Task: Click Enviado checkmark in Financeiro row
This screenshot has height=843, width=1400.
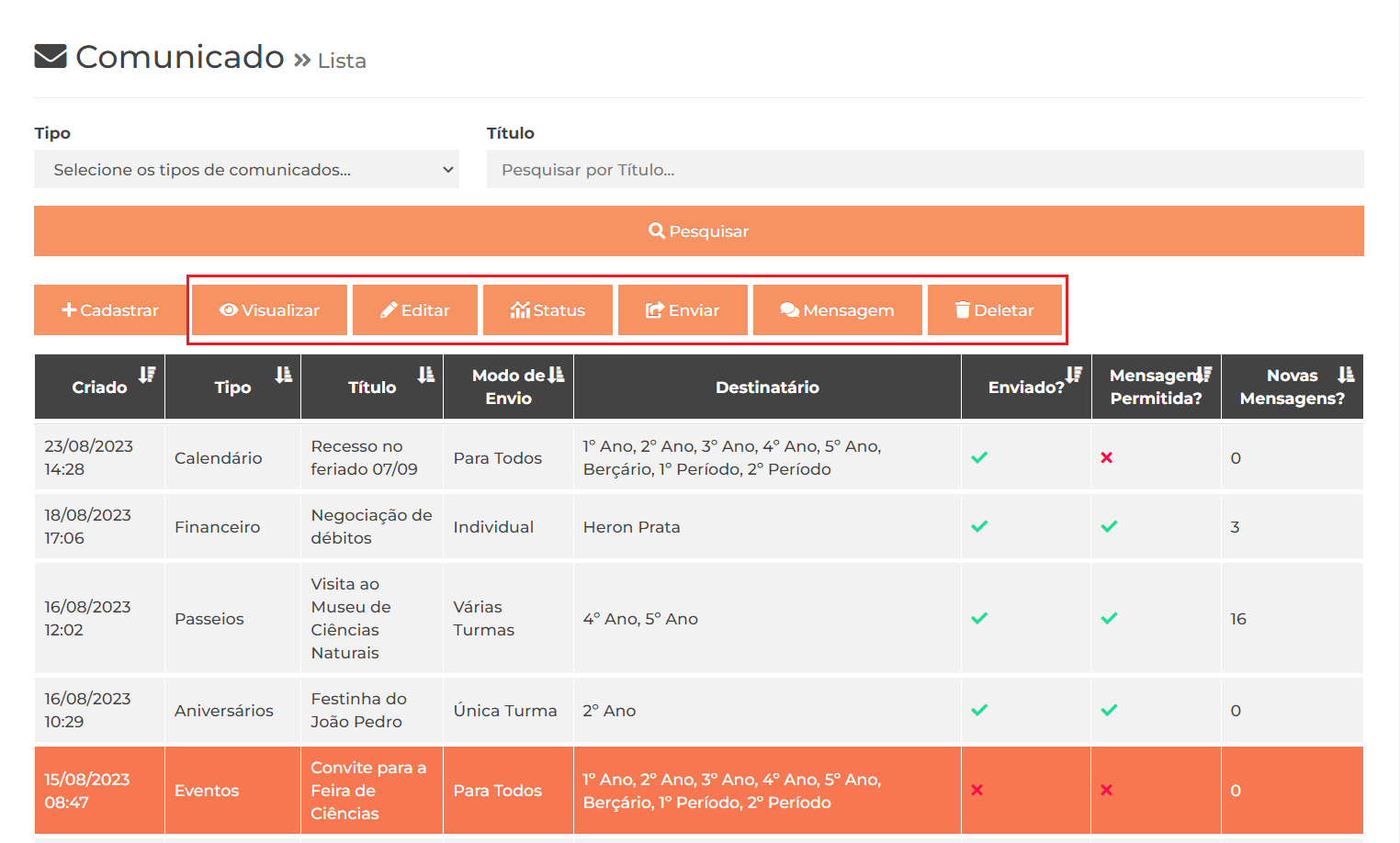Action: 979,526
